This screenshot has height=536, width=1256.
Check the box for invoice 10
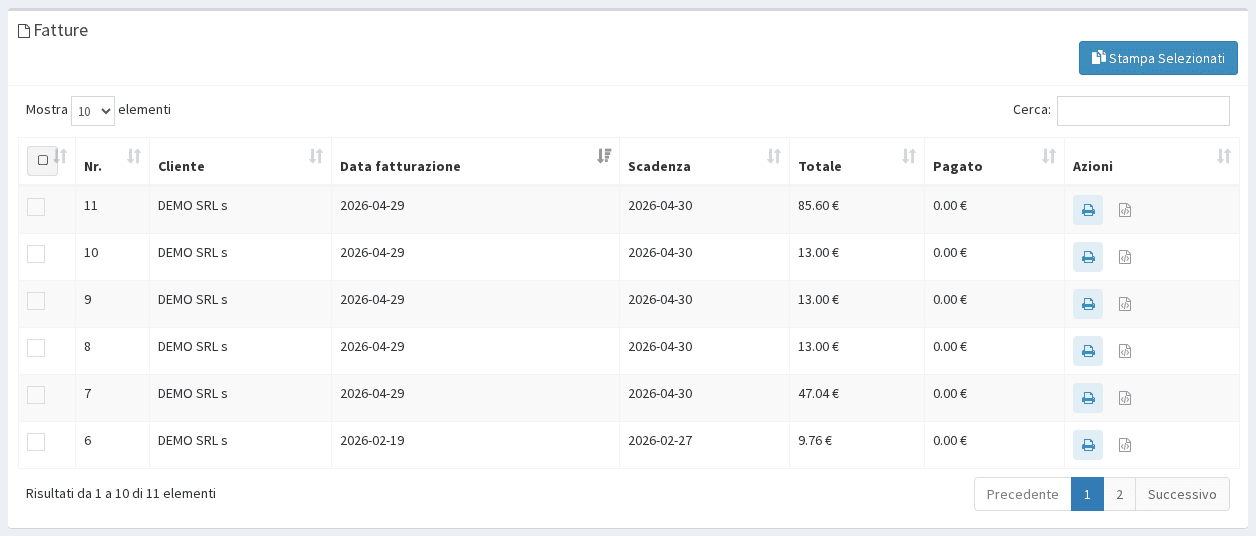click(x=36, y=254)
